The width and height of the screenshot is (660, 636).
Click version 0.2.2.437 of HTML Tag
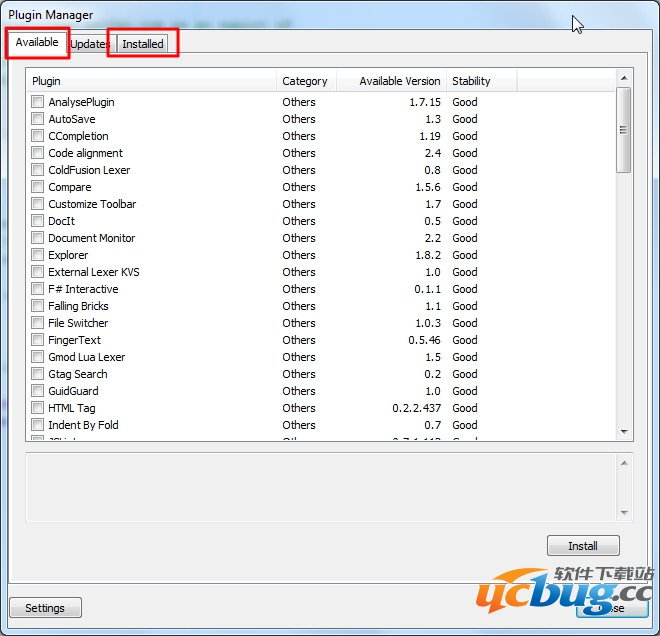pos(416,408)
